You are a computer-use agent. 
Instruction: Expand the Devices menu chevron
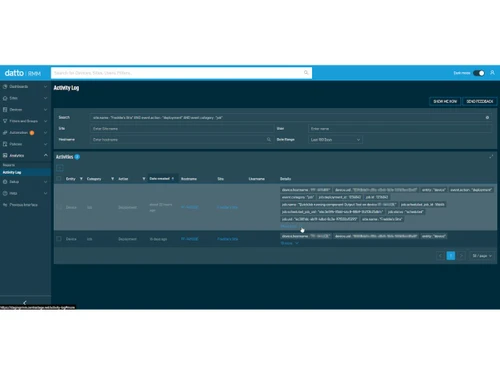coord(45,110)
